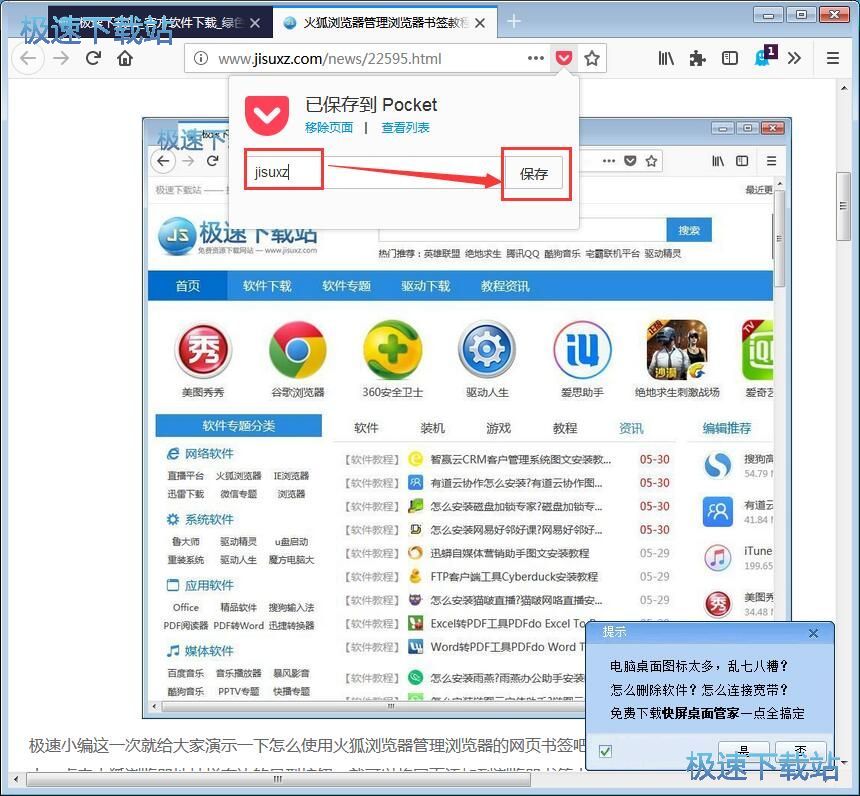Click 媒体软件 category heading

[209, 651]
